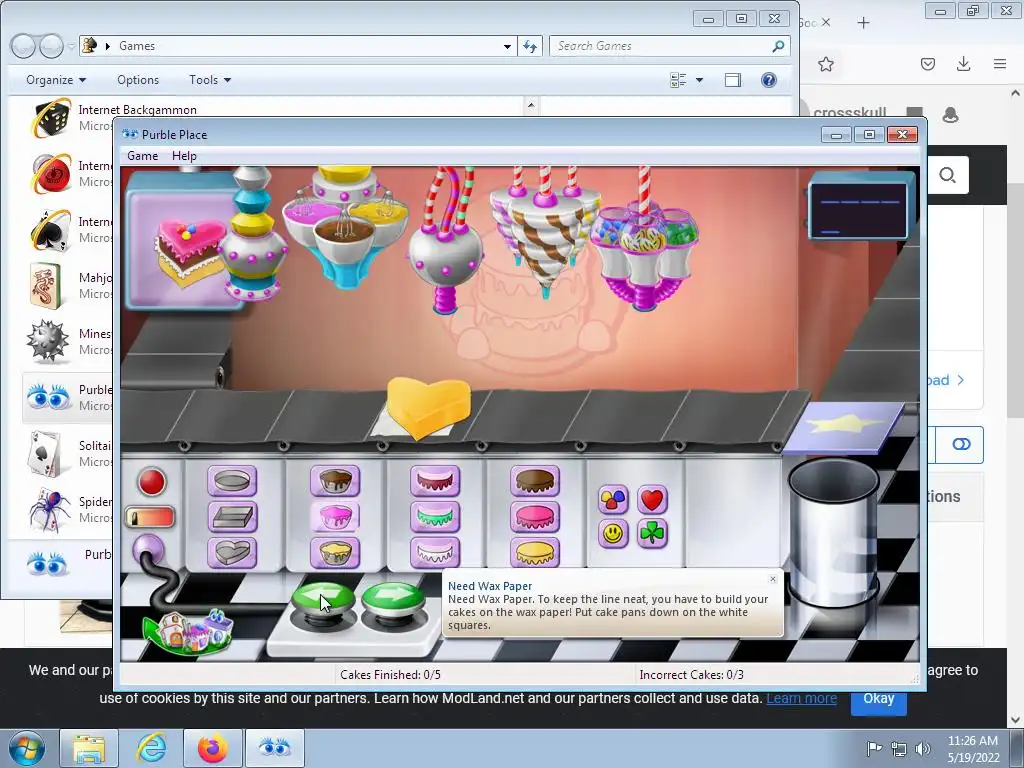Viewport: 1024px width, 768px height.
Task: Click the order preview cake picture
Action: click(x=191, y=251)
